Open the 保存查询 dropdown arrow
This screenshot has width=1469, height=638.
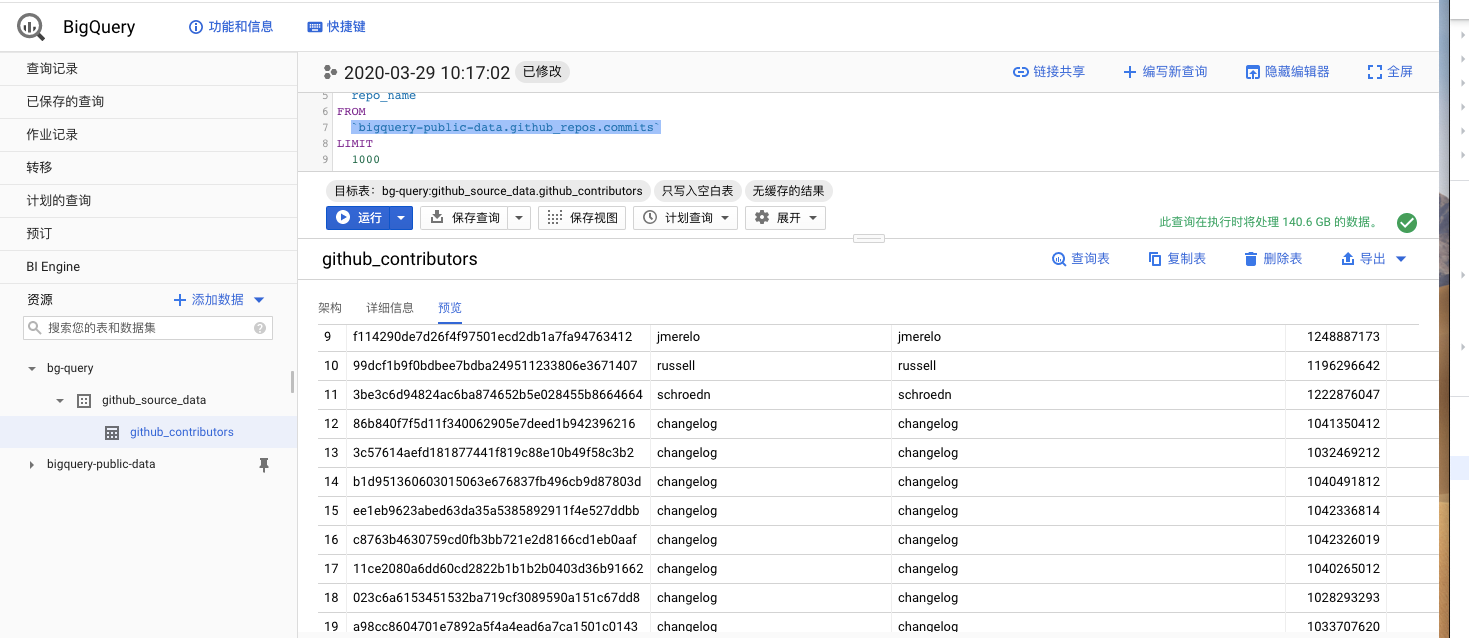(519, 218)
